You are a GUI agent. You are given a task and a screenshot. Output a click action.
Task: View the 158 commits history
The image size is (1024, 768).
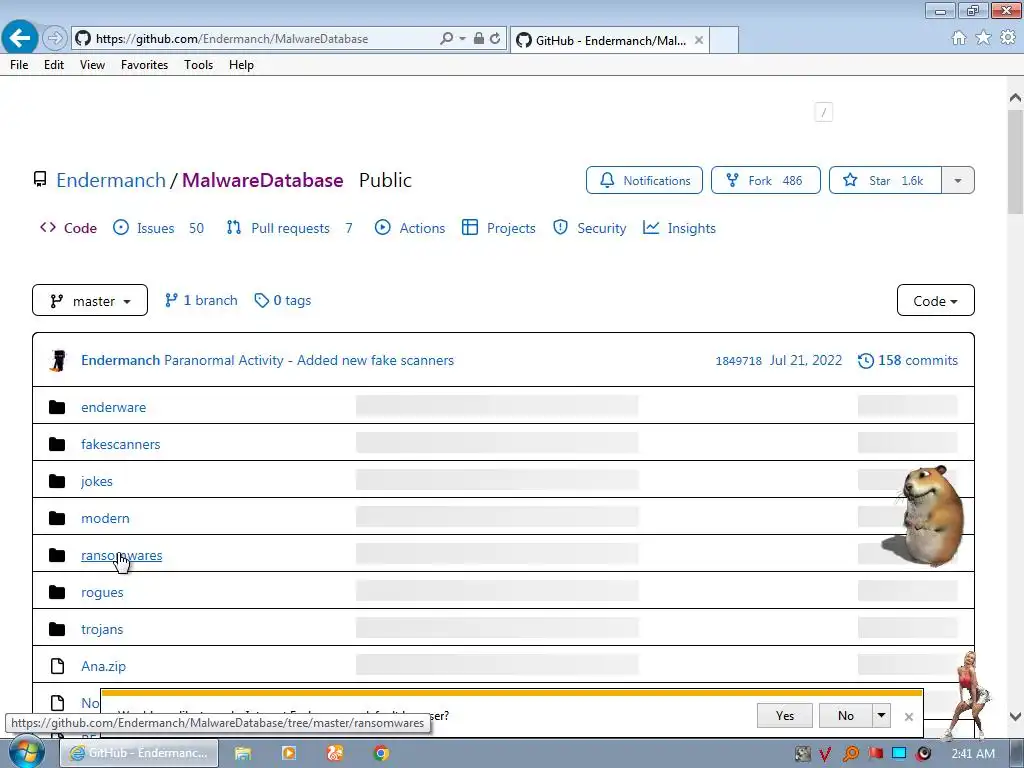(x=908, y=360)
